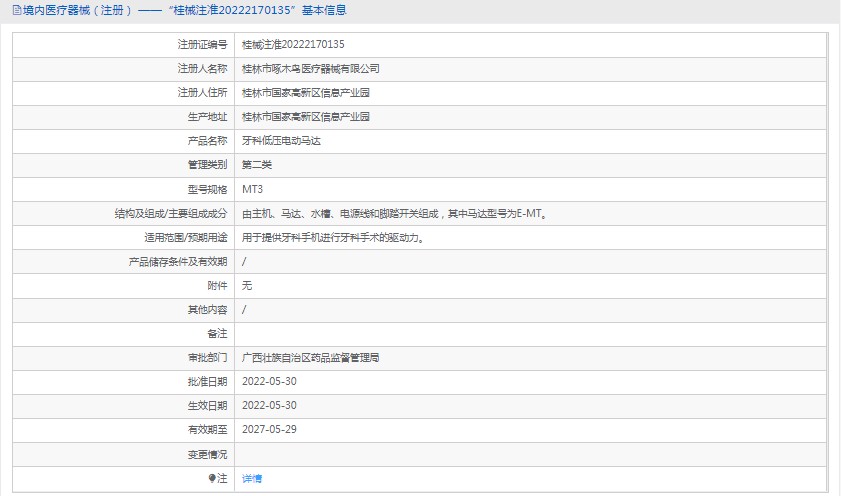Click the 注册人名称 label
Image resolution: width=841 pixels, height=496 pixels.
pos(203,69)
